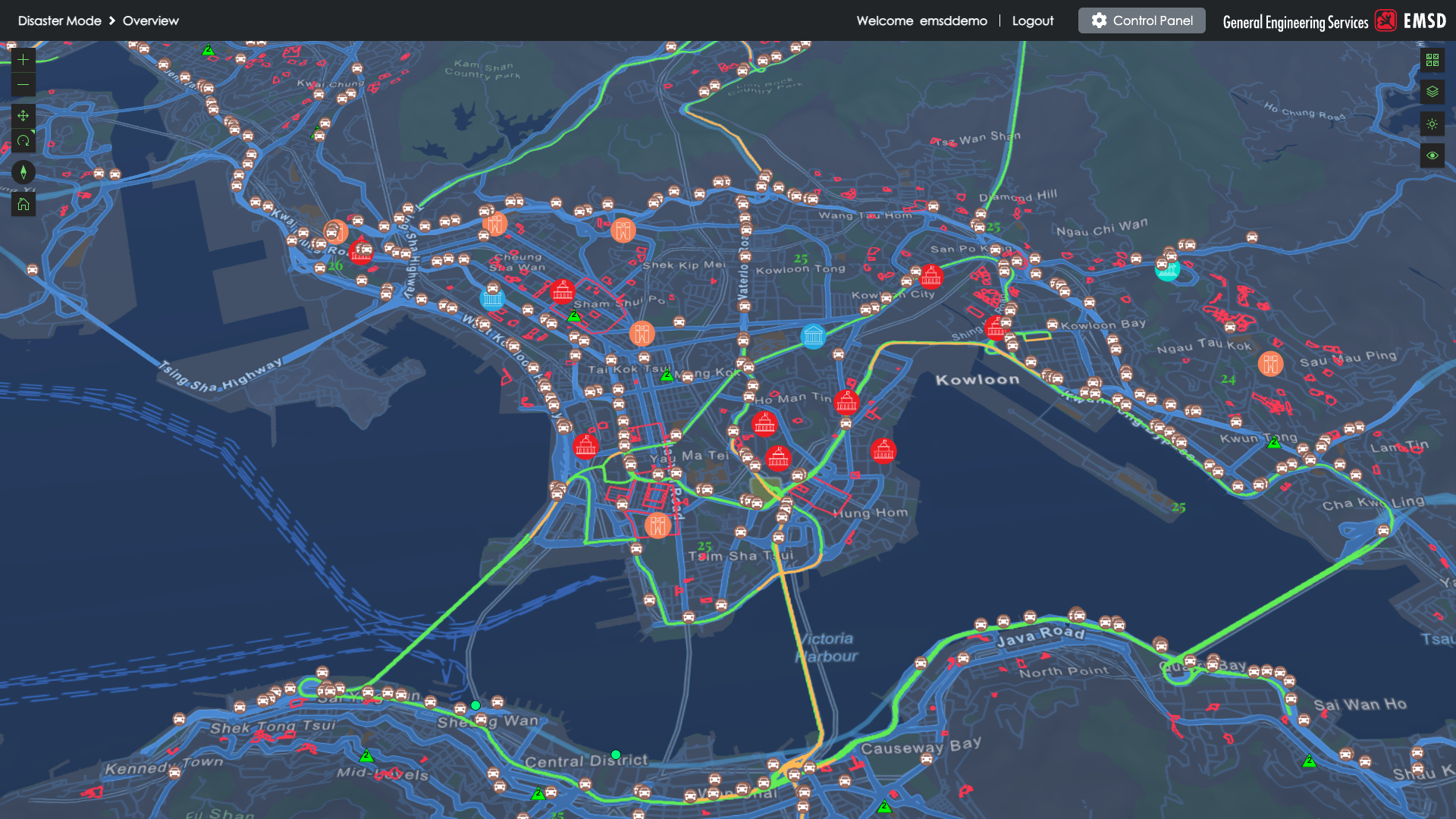Click the emsddemo username
The height and width of the screenshot is (819, 1456).
coord(953,20)
